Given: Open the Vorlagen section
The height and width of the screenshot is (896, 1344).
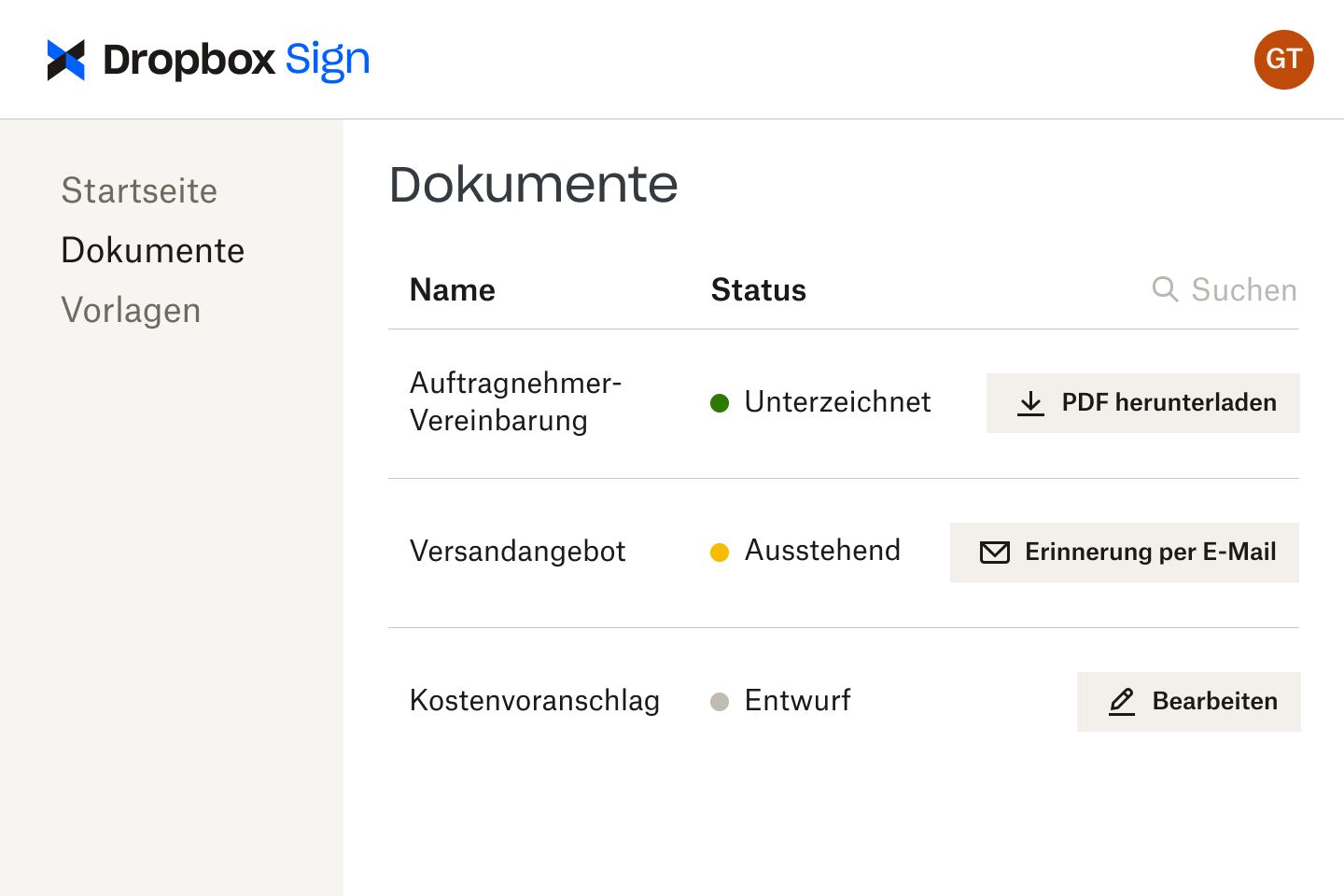Looking at the screenshot, I should (131, 310).
